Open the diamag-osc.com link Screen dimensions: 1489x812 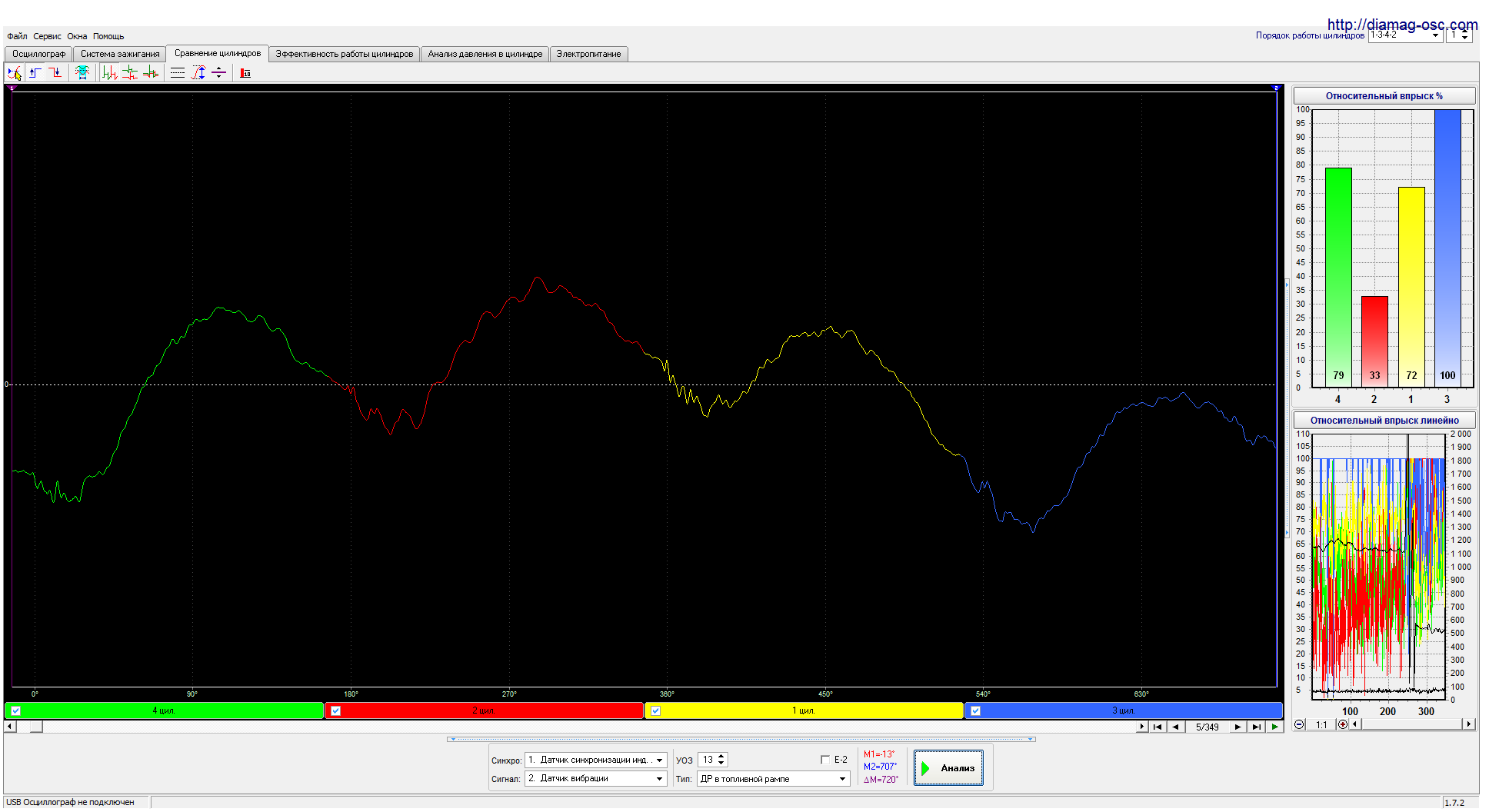coord(1402,25)
